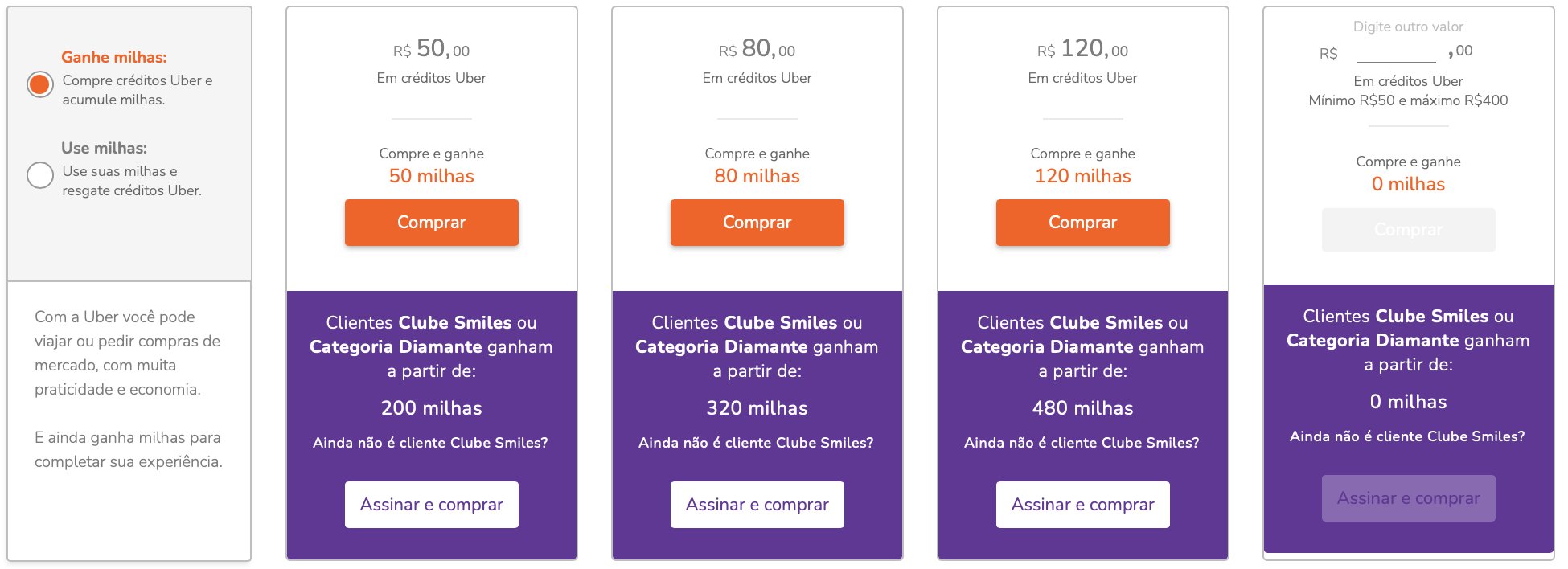Screen dimensions: 1568x569
Task: Click the custom value input field
Action: tap(1397, 52)
